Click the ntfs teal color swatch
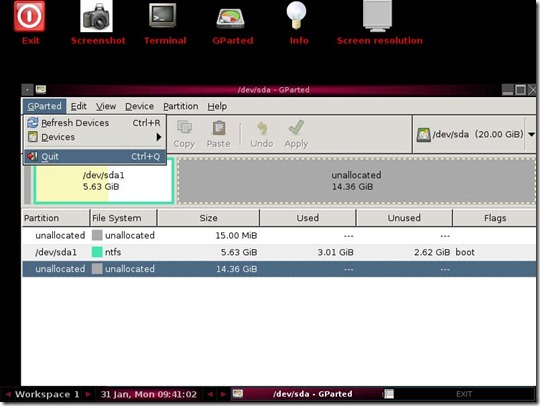 point(97,252)
